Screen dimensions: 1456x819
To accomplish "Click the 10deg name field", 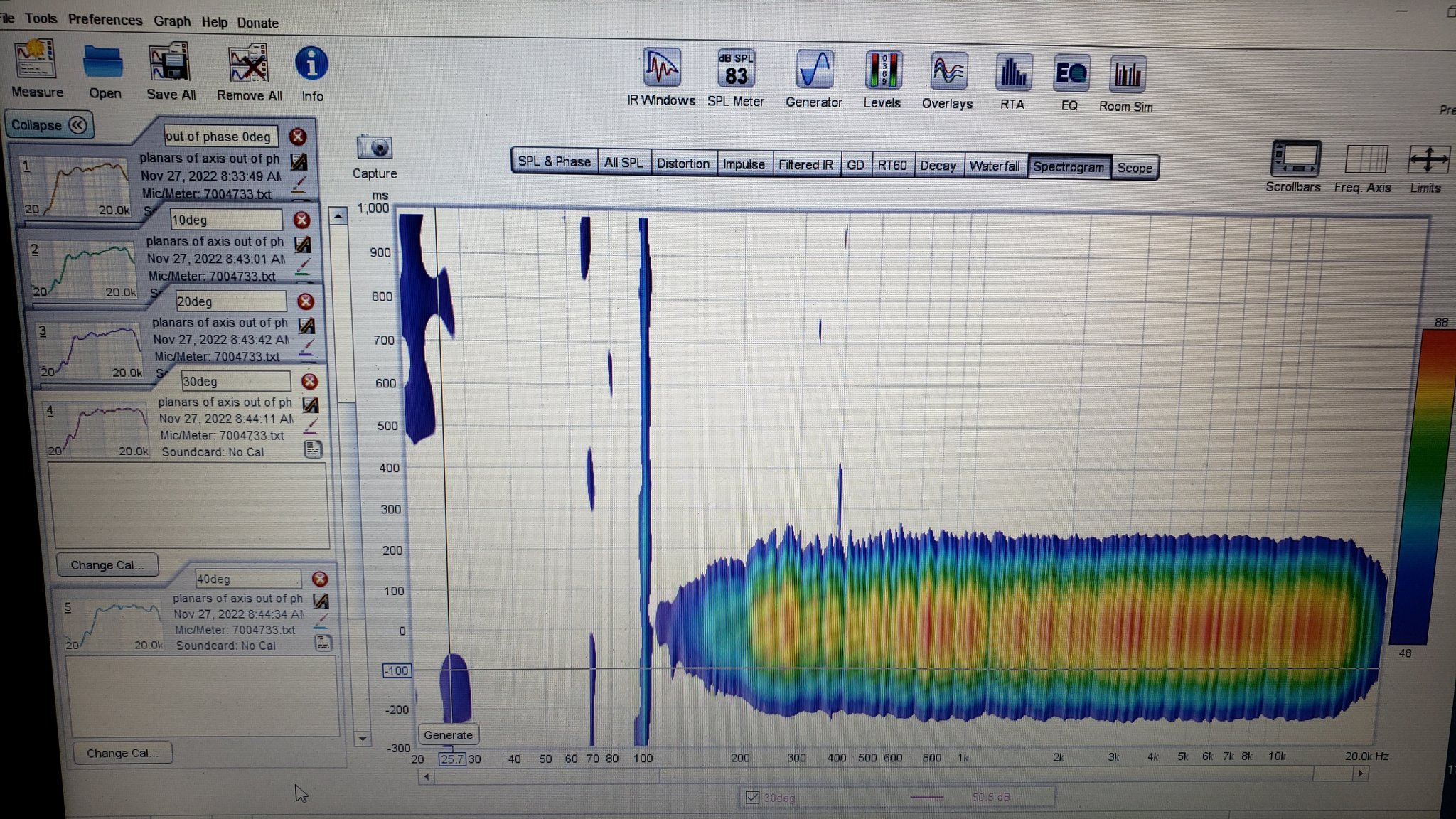I will click(226, 220).
